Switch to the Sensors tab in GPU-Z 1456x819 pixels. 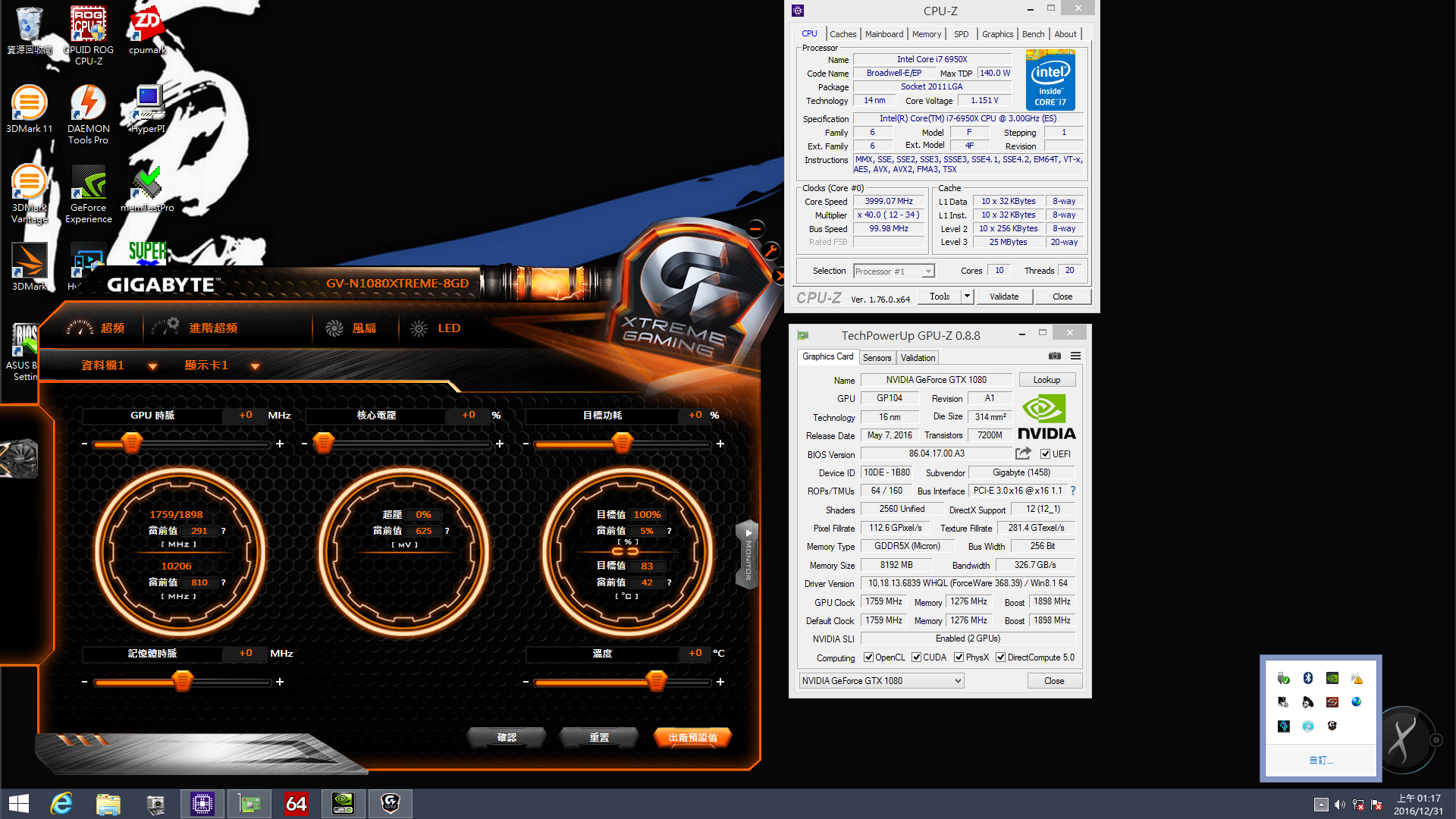[877, 358]
